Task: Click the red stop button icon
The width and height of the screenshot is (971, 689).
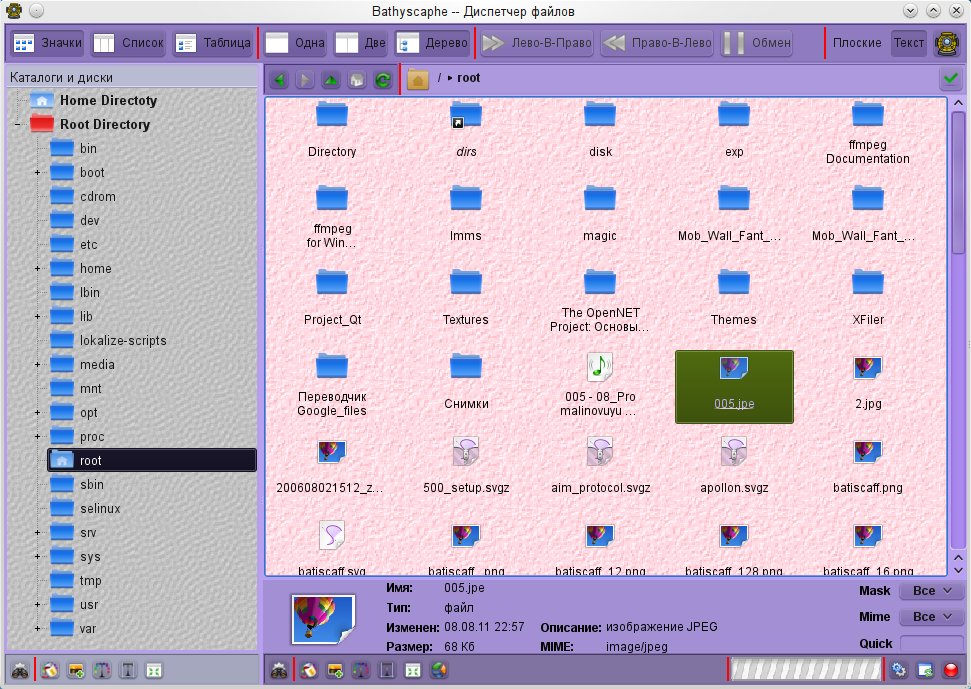Action: [951, 670]
